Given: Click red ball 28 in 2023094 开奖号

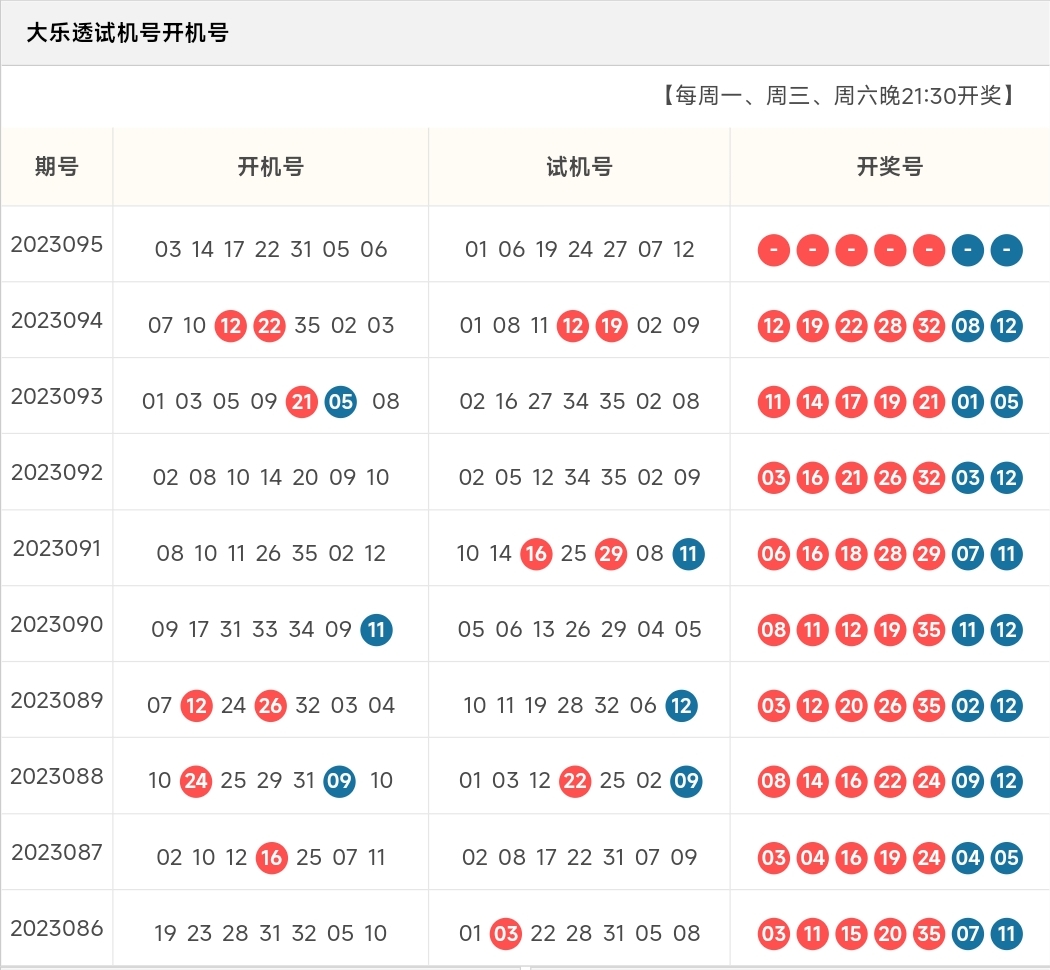Looking at the screenshot, I should pyautogui.click(x=890, y=326).
